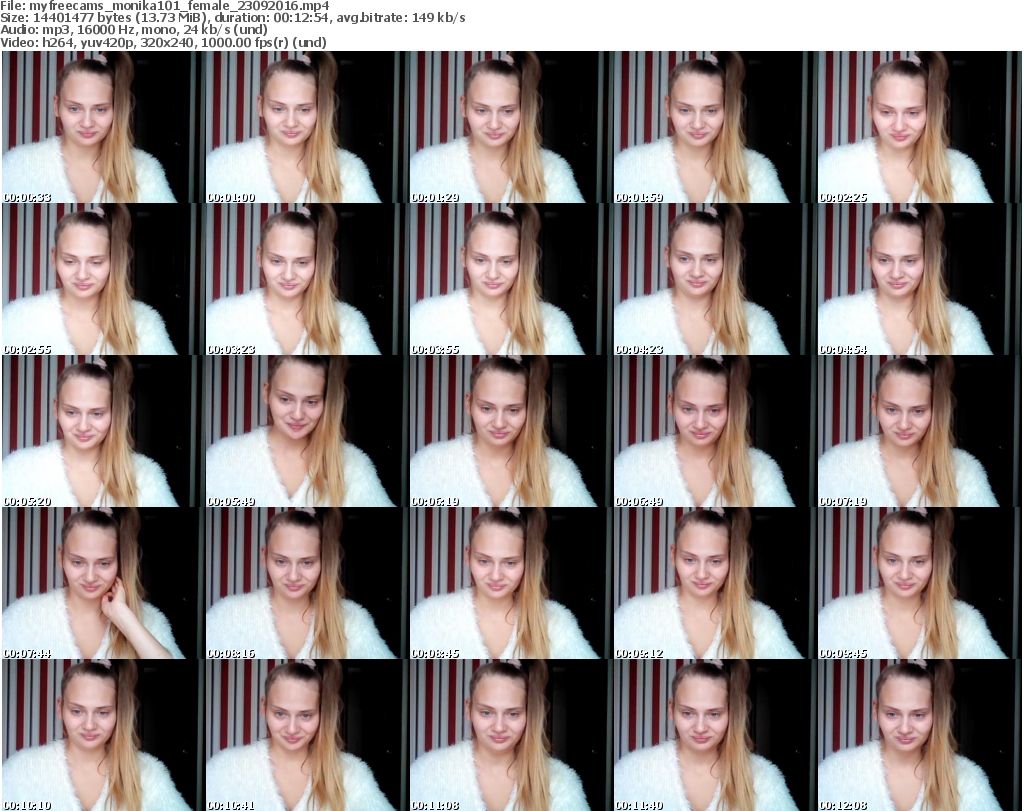
Task: Select the 00:07:44 frame with raised hand
Action: pos(102,583)
